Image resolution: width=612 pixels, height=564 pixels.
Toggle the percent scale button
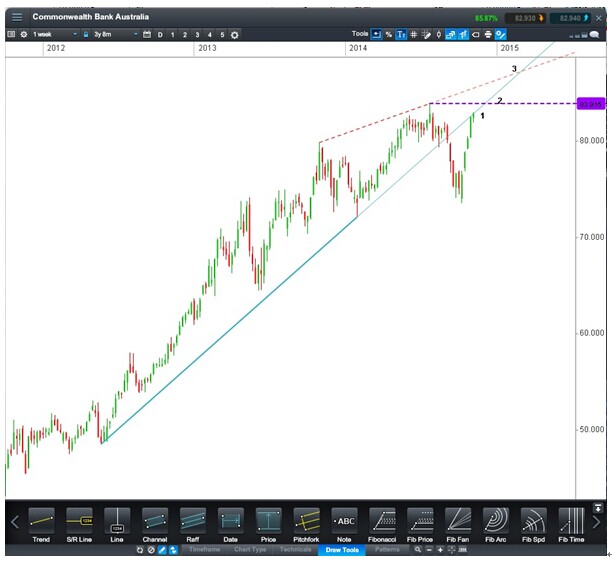point(388,35)
